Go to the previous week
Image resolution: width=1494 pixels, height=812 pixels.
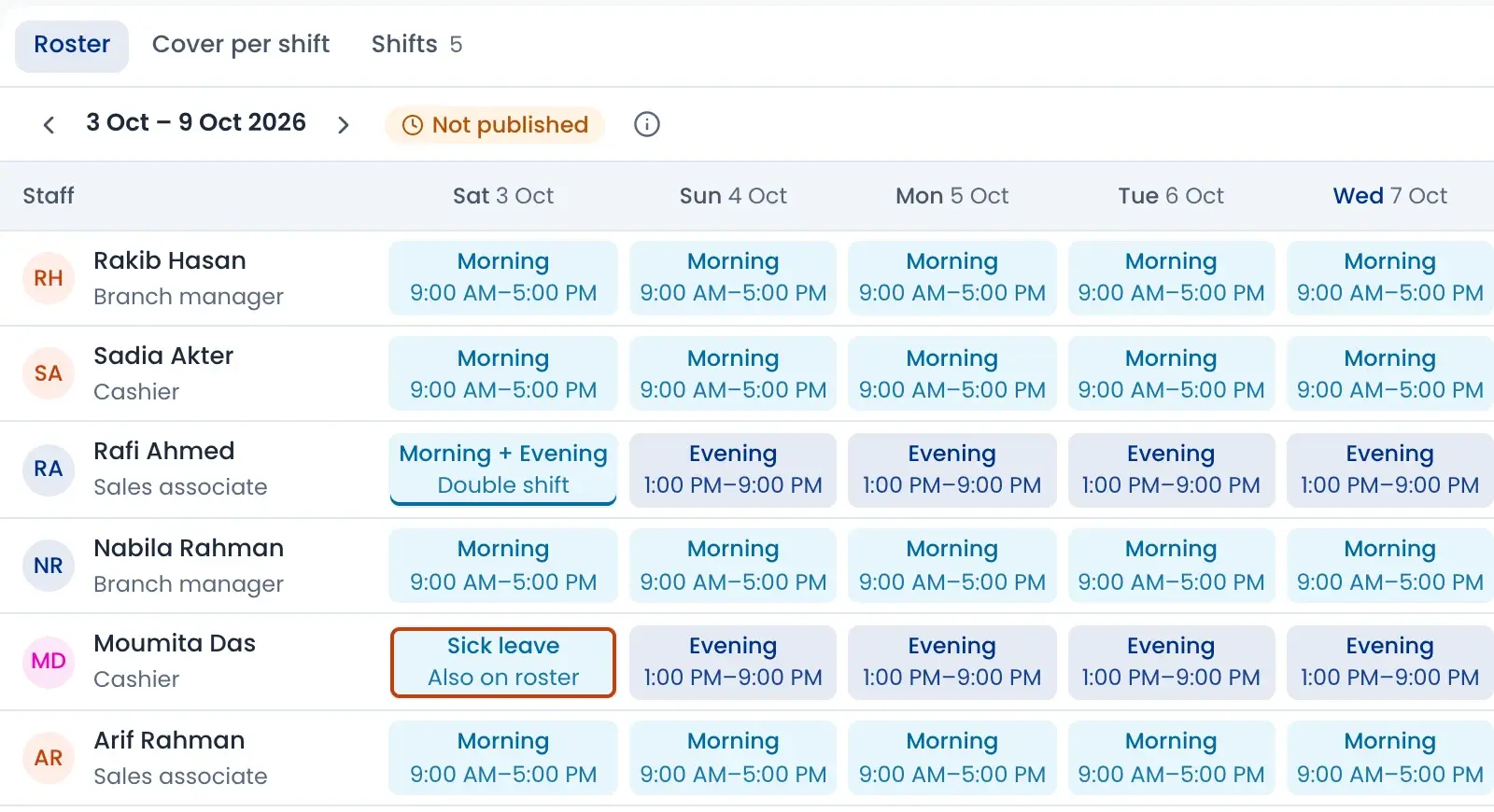tap(49, 124)
